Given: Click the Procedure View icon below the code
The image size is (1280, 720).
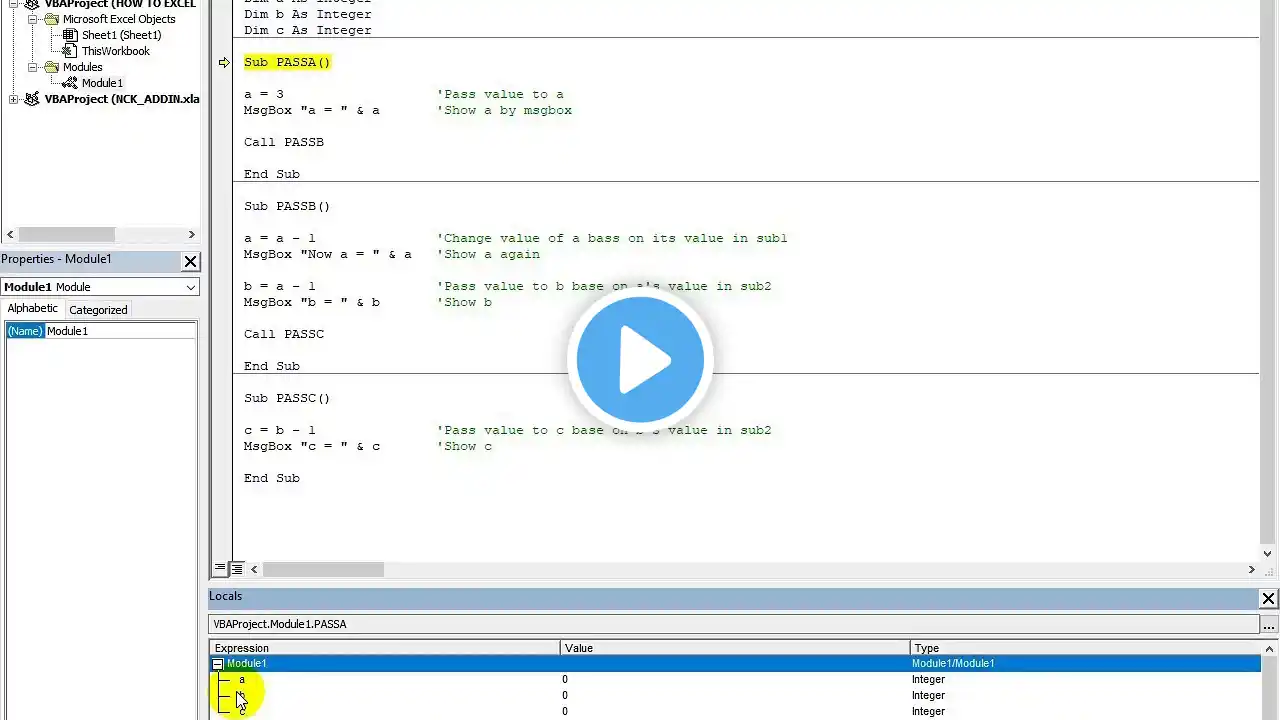Looking at the screenshot, I should pyautogui.click(x=220, y=569).
